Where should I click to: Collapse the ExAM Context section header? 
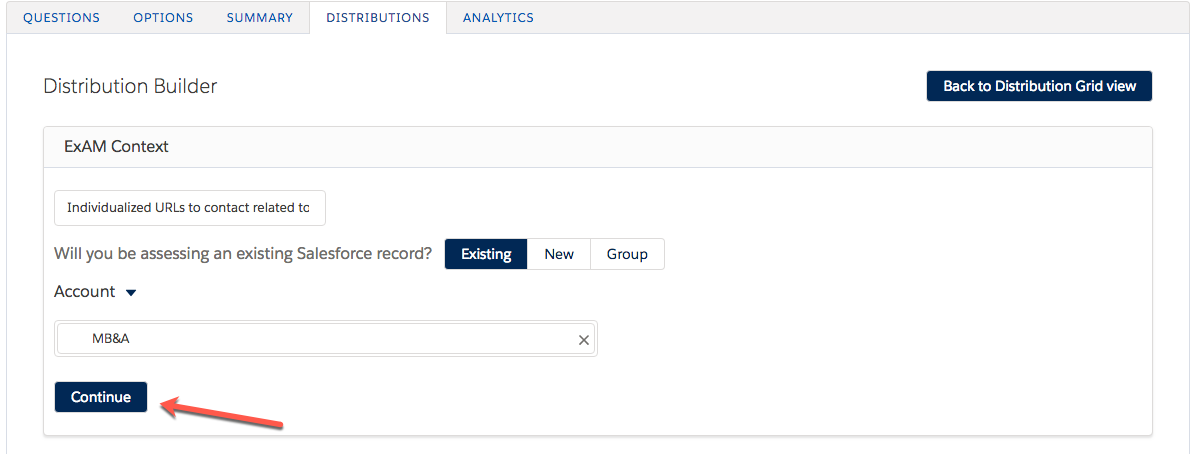click(x=116, y=146)
